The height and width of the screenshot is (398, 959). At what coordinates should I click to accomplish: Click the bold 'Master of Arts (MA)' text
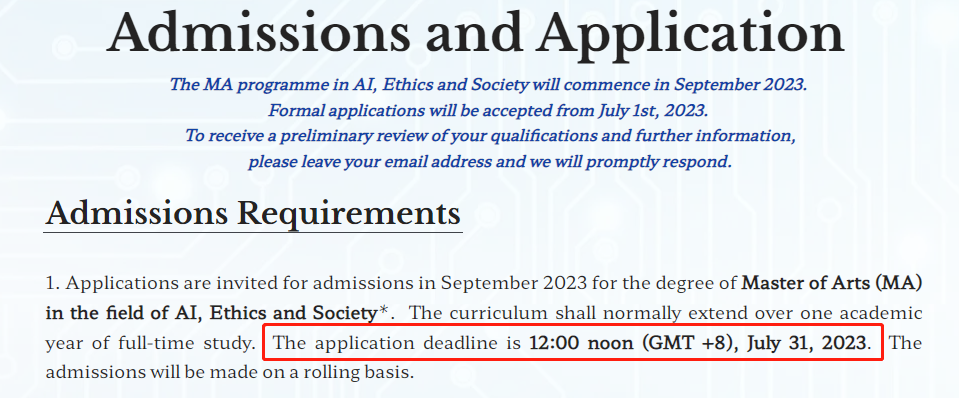coord(832,284)
